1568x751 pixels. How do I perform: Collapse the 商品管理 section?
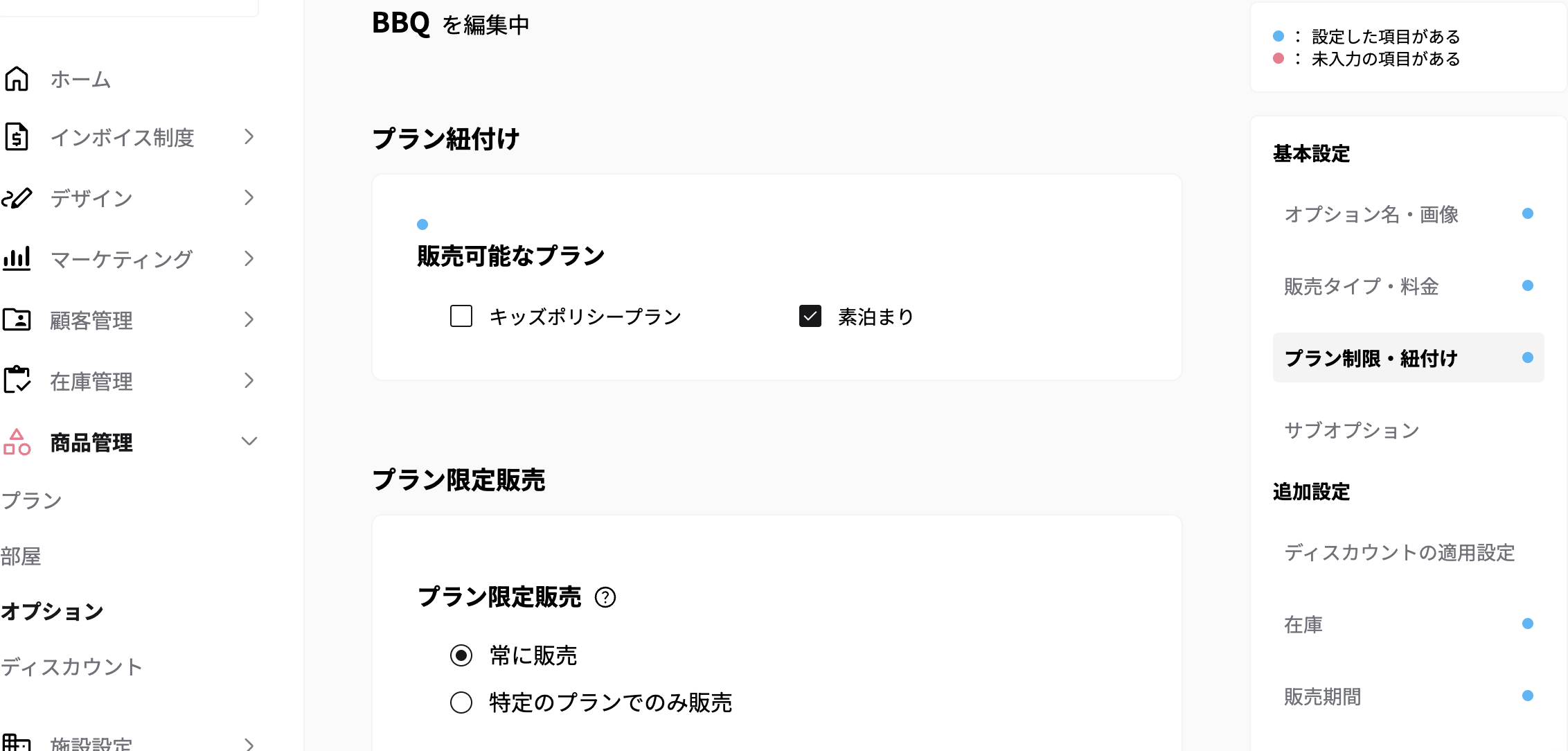247,441
